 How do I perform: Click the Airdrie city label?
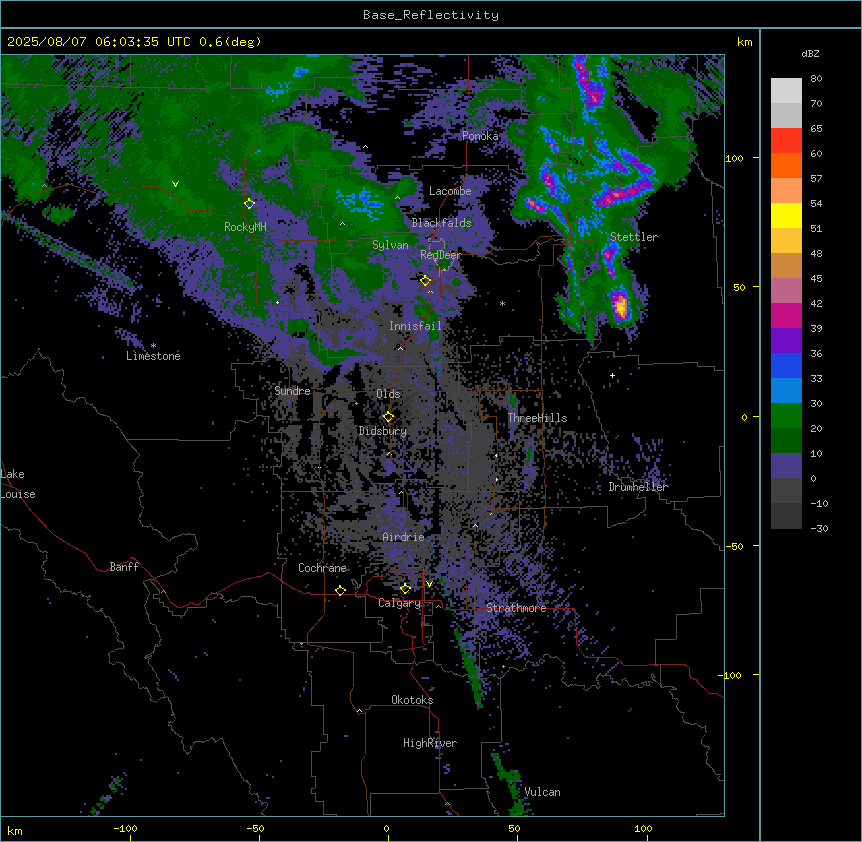(404, 537)
